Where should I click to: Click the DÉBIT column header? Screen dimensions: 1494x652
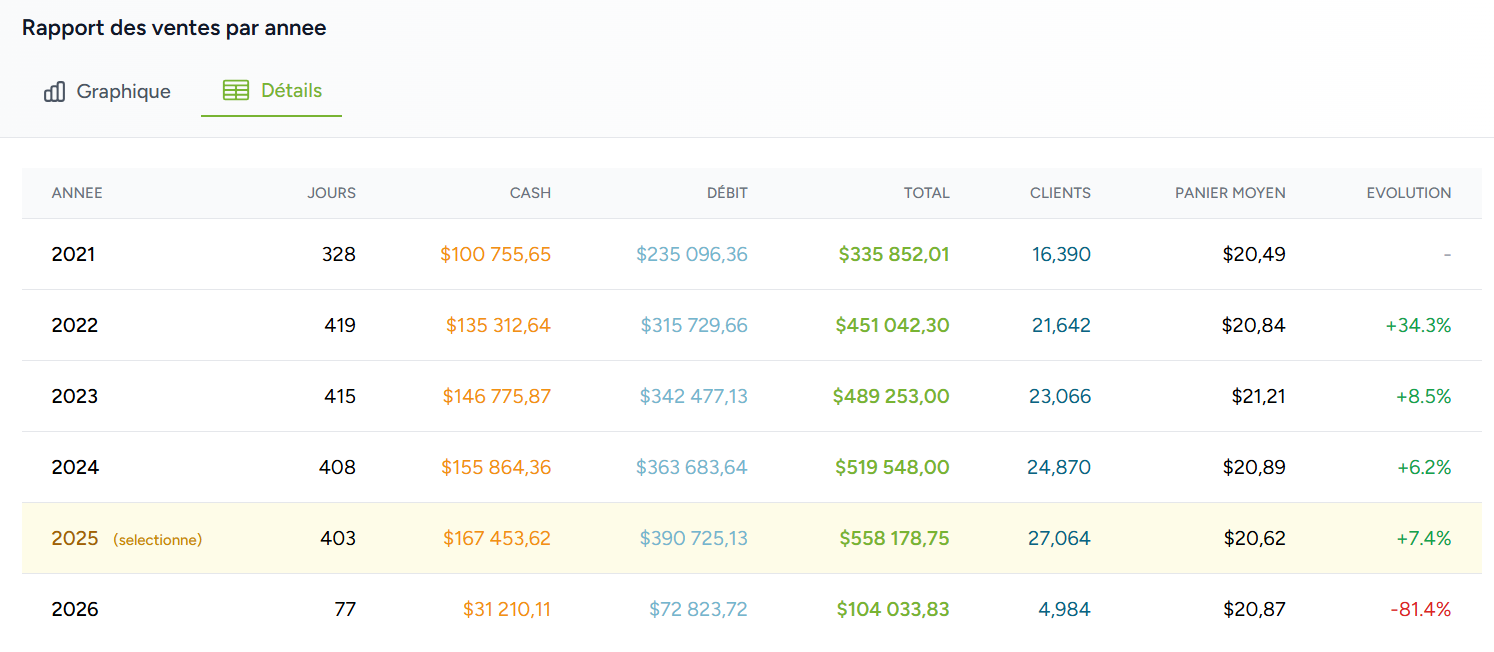click(x=727, y=193)
